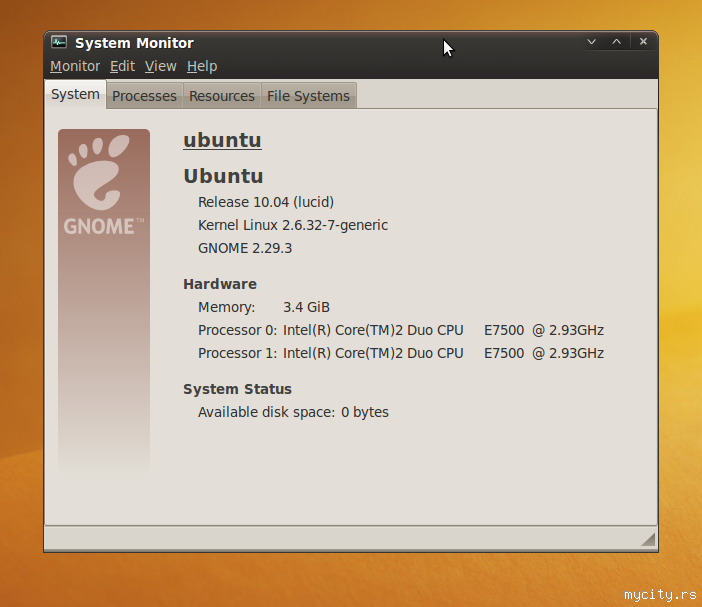Click the resize grip in status bar corner
The width and height of the screenshot is (702, 607).
[x=648, y=539]
